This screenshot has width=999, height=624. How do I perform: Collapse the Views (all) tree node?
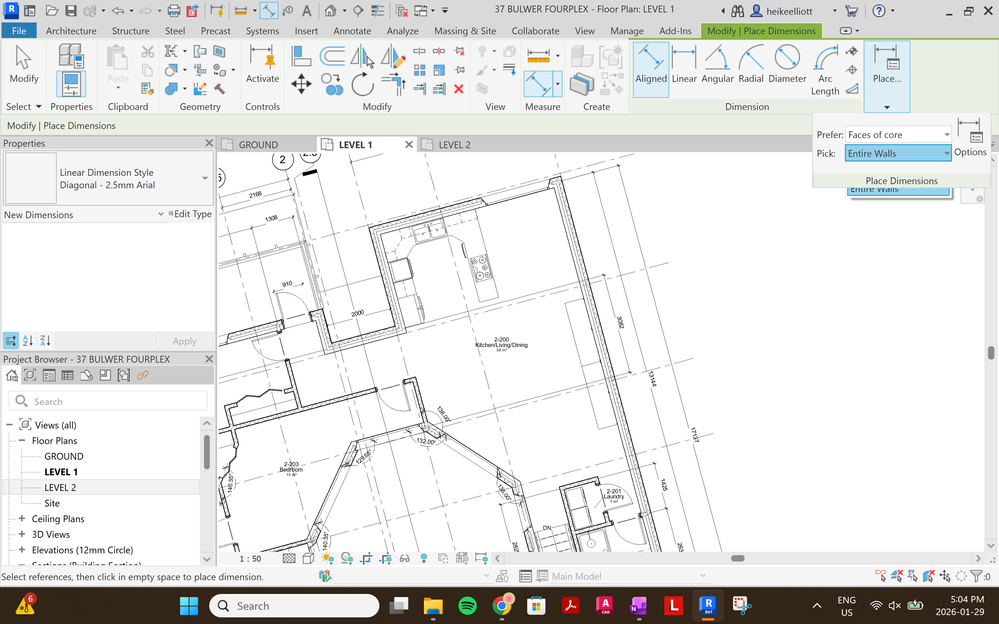(10, 424)
